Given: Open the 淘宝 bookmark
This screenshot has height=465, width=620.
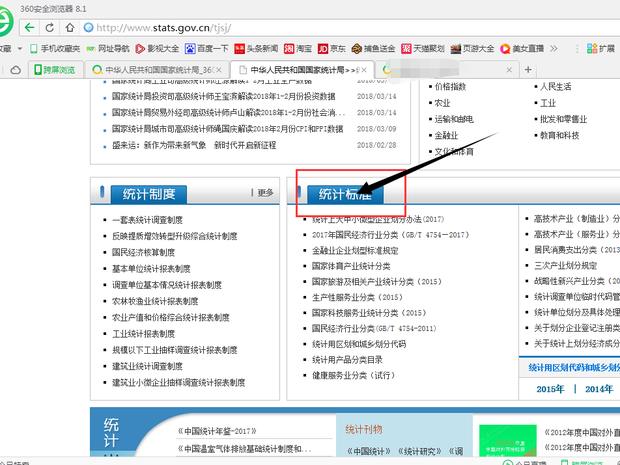Looking at the screenshot, I should (x=298, y=49).
